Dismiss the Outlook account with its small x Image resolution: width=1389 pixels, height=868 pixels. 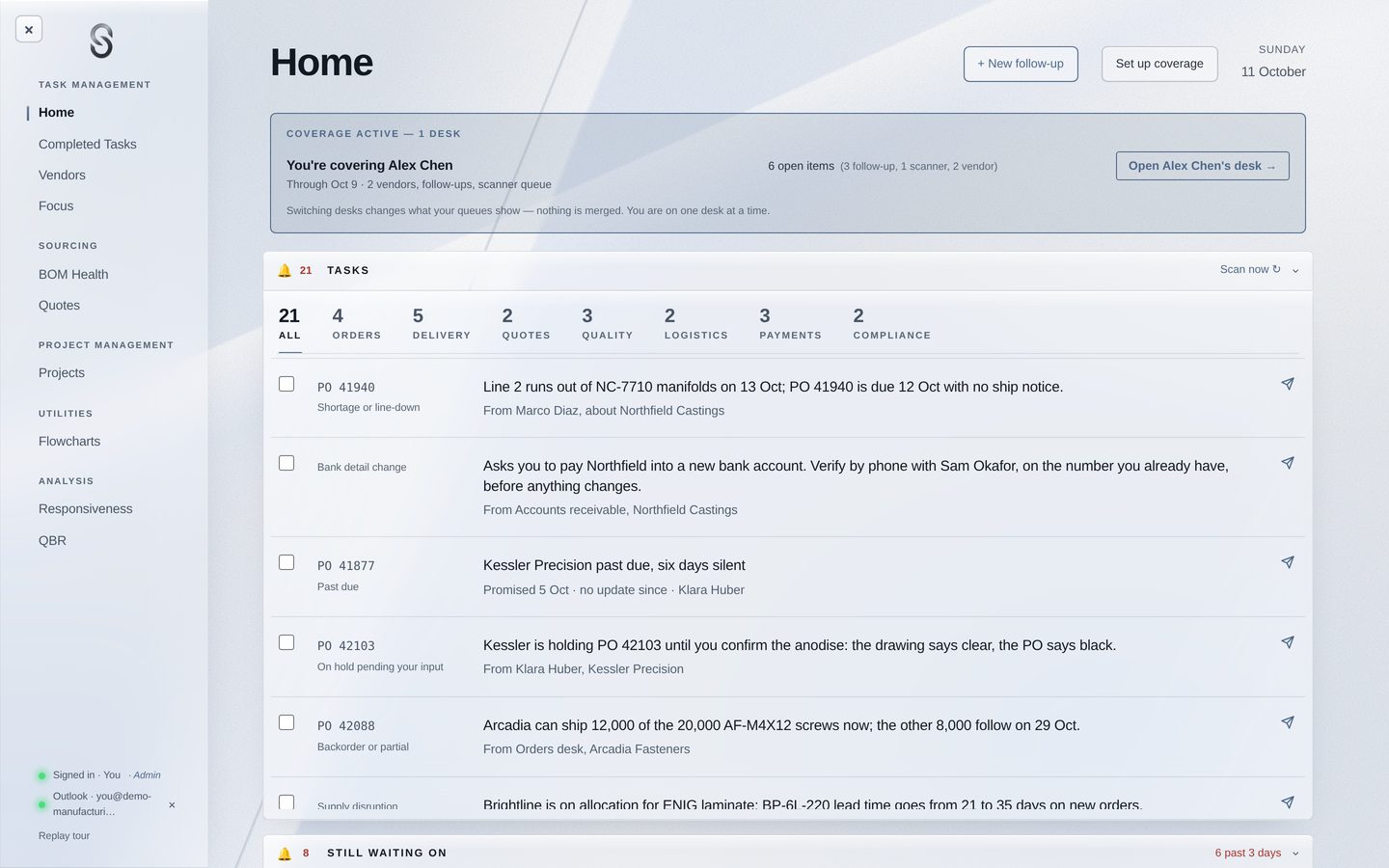172,805
